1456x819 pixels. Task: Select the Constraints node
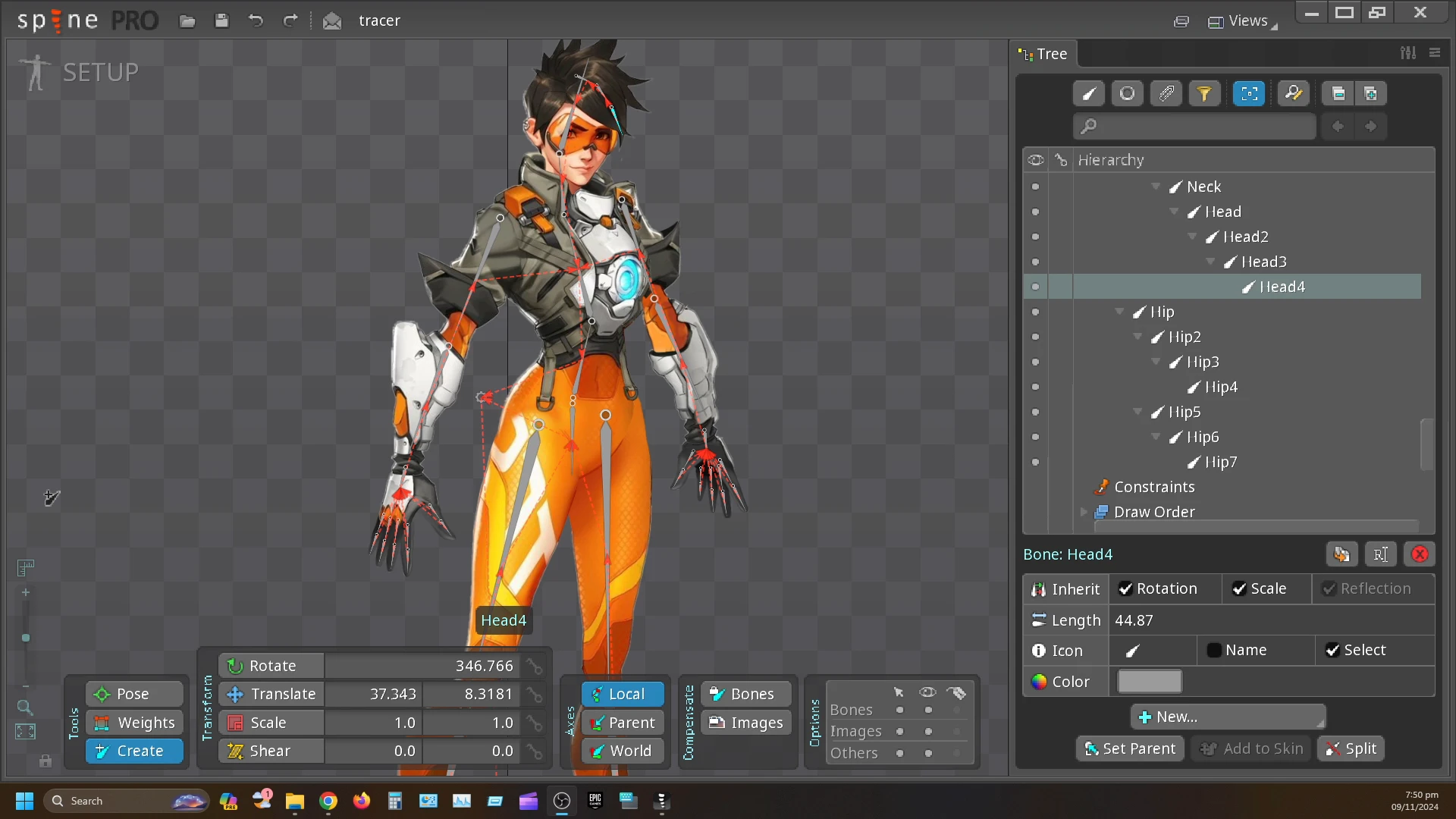[x=1154, y=487]
